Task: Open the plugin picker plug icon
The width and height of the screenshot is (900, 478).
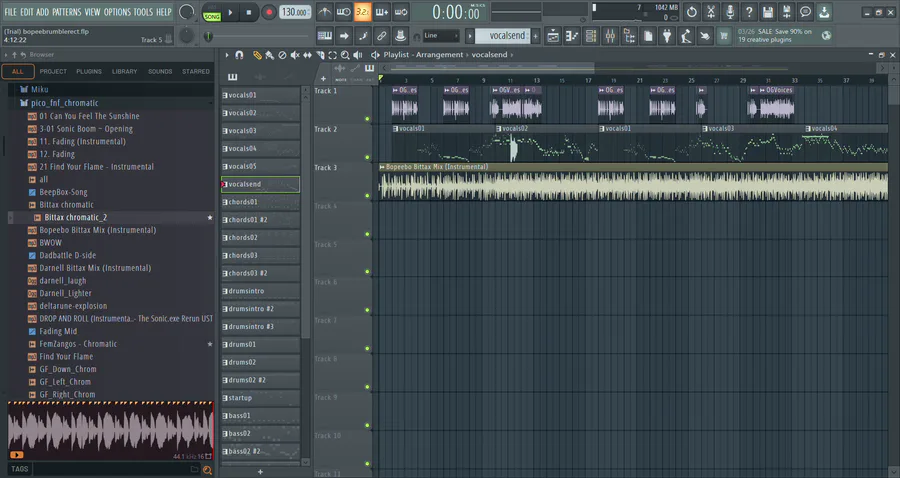Action: (x=667, y=36)
